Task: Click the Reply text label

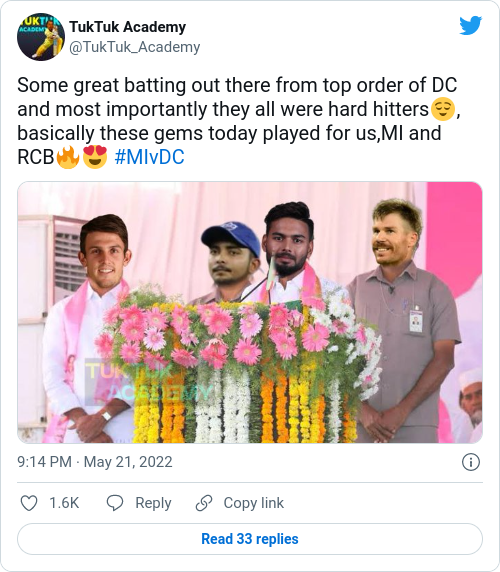Action: (153, 503)
